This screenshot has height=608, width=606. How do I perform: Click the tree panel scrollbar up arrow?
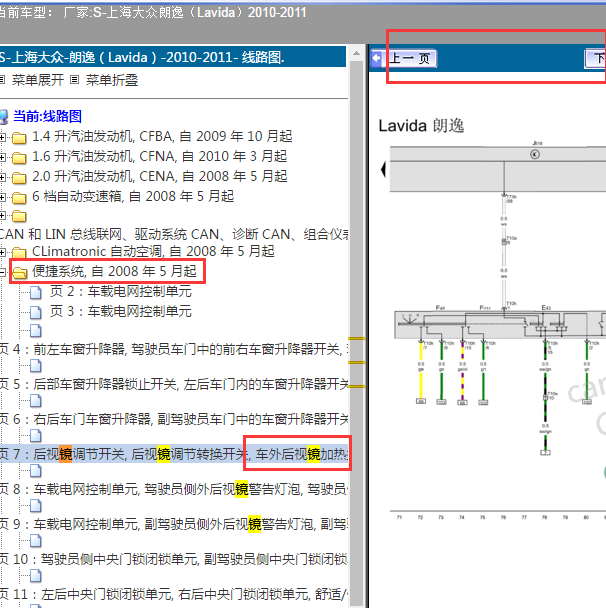[357, 54]
